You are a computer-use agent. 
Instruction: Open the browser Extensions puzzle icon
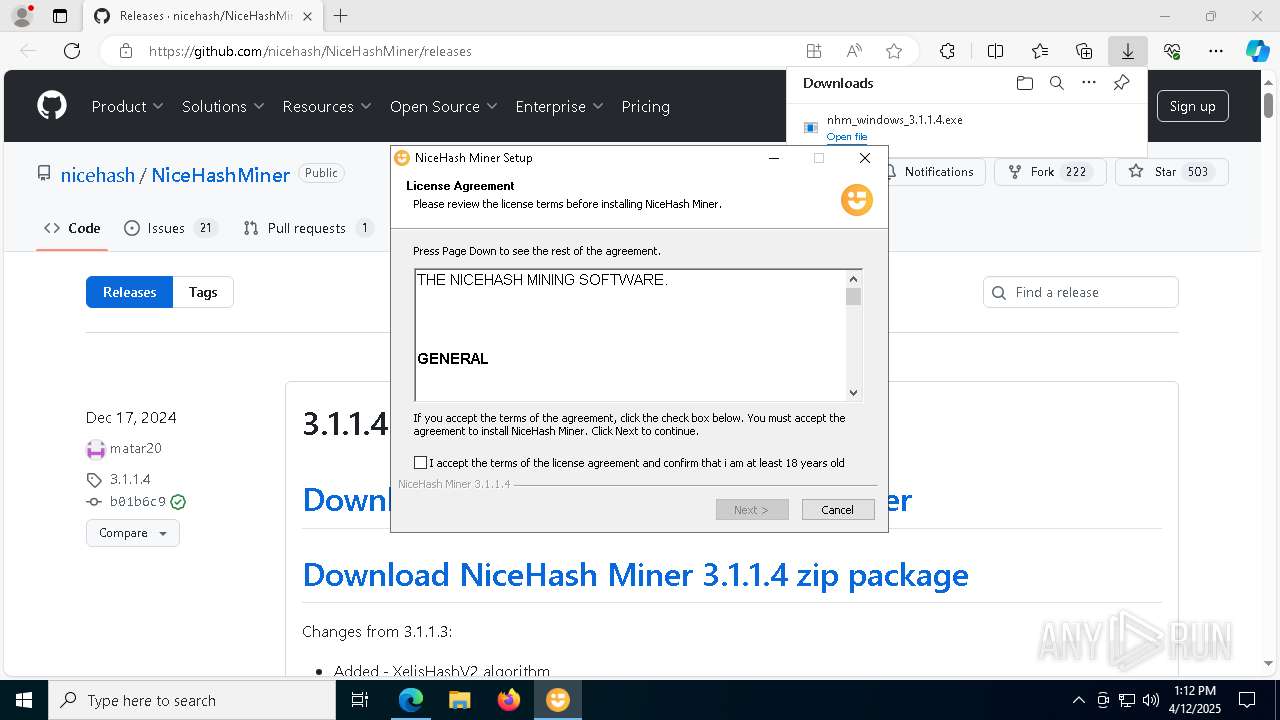click(947, 51)
